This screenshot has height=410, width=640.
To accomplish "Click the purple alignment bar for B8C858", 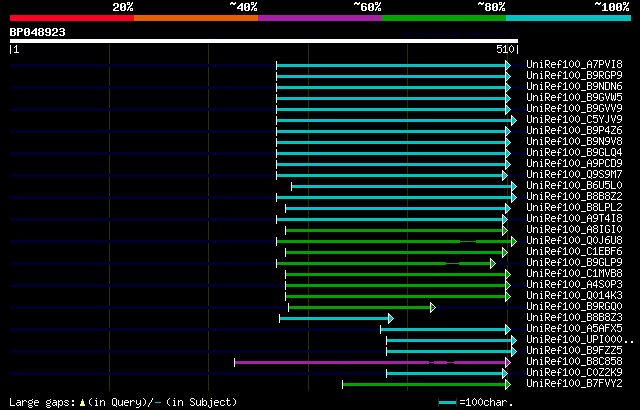I will click(372, 362).
